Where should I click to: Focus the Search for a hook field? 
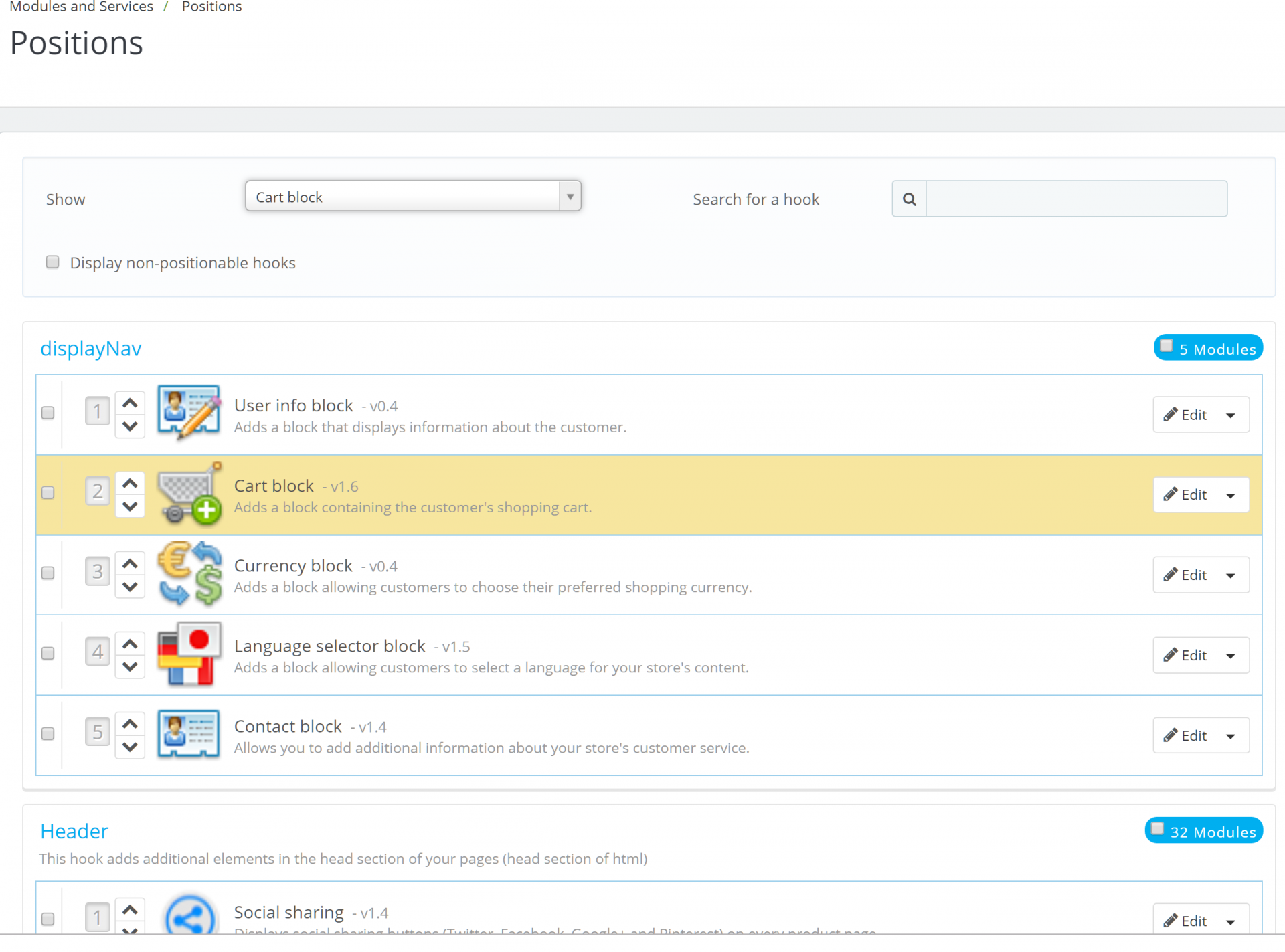click(1076, 199)
